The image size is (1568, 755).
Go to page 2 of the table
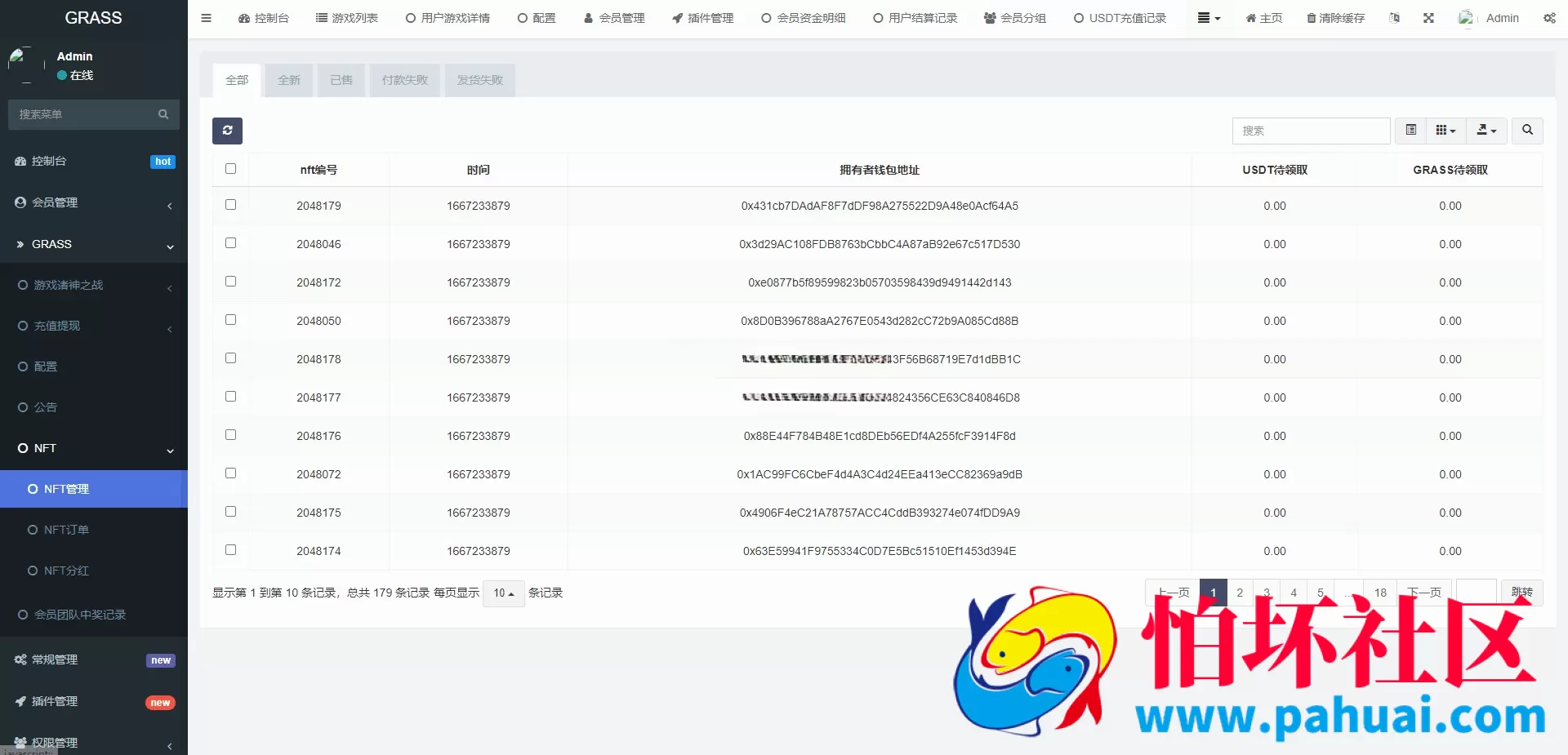pos(1240,593)
